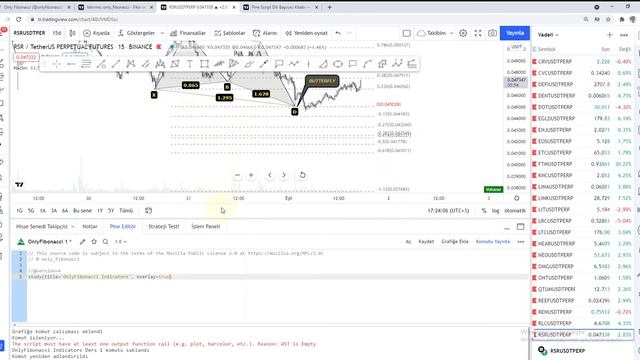Screen dimensions: 640x360
Task: Expand the Vadeli watchlist dropdown
Action: 548,35
